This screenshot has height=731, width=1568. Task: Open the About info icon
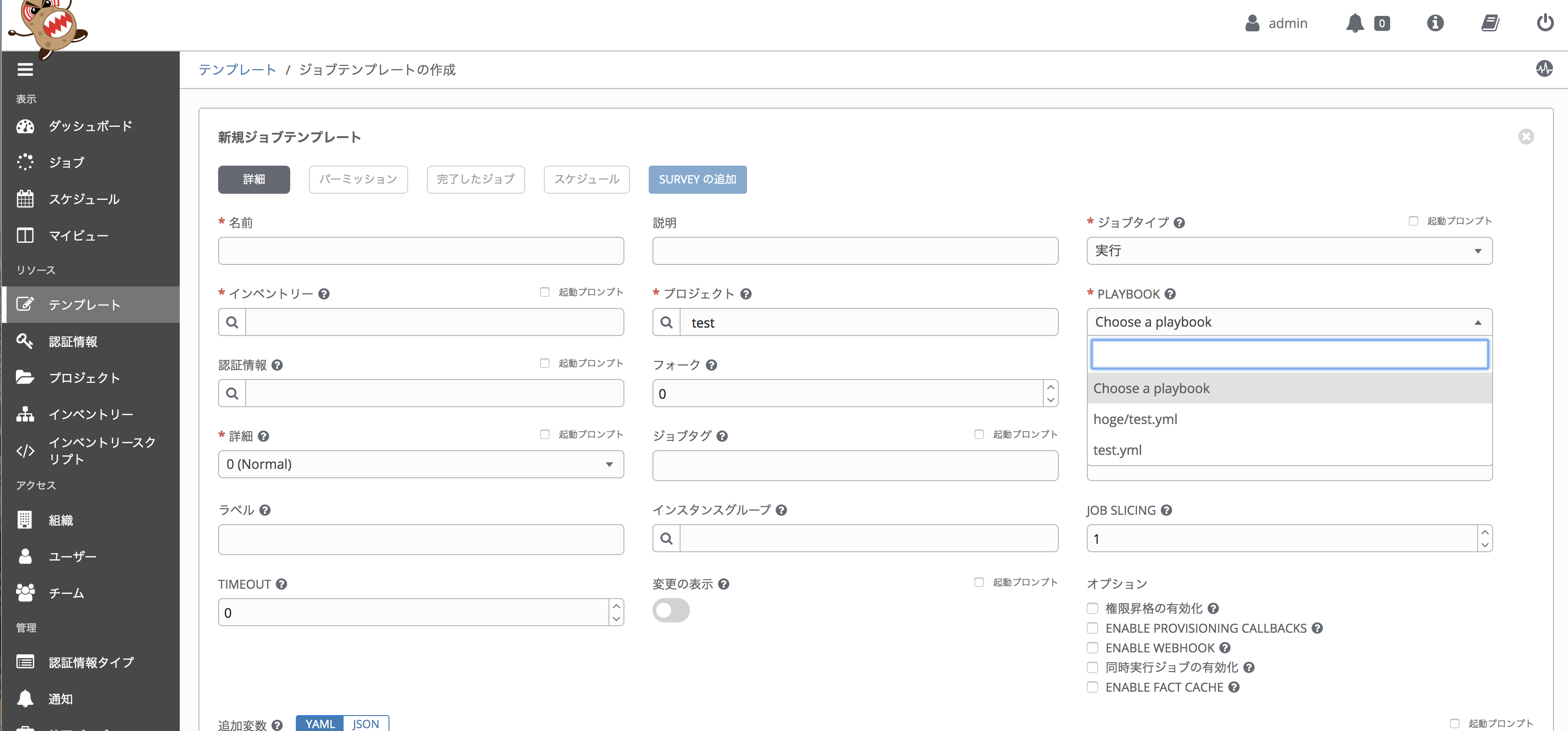1435,23
